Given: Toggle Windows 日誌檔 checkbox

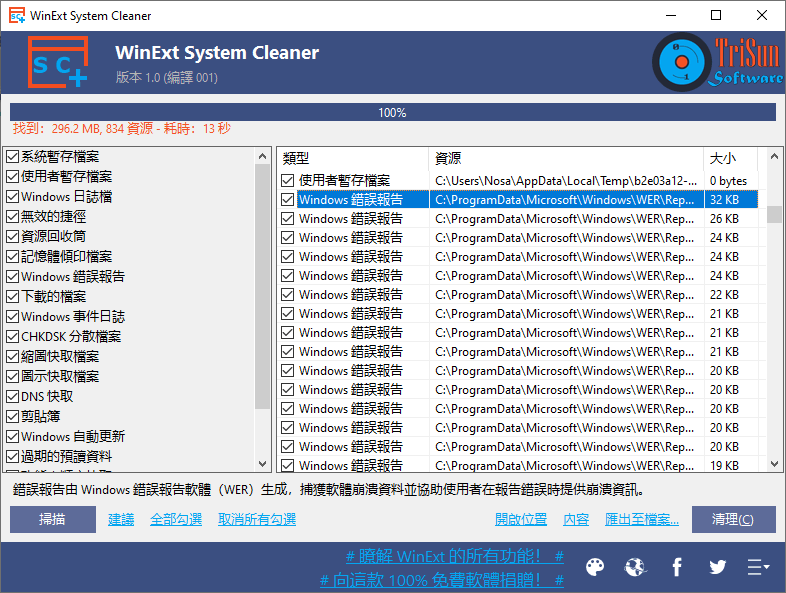Looking at the screenshot, I should 13,197.
